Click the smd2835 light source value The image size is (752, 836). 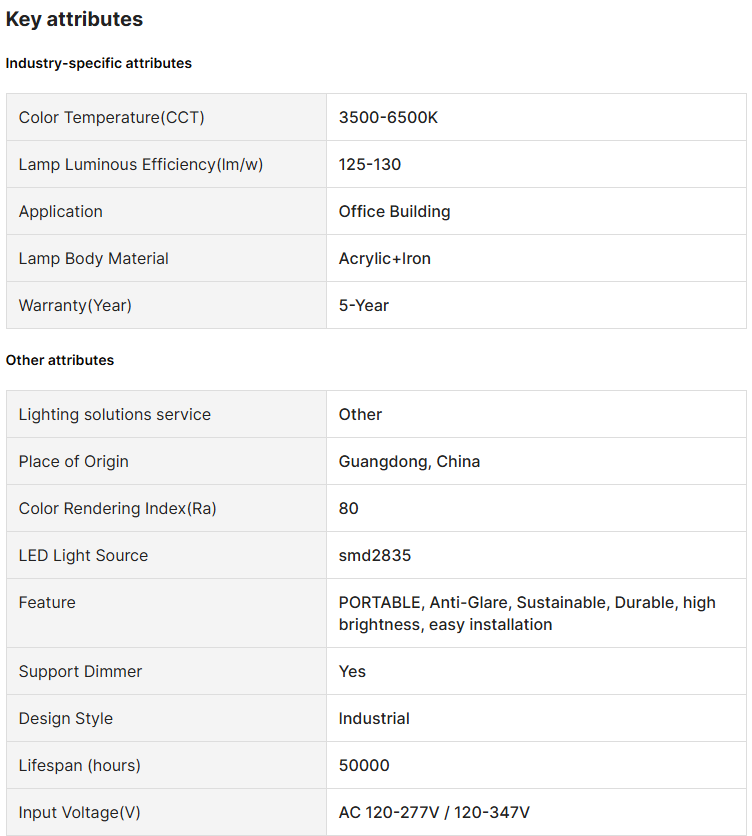[375, 556]
